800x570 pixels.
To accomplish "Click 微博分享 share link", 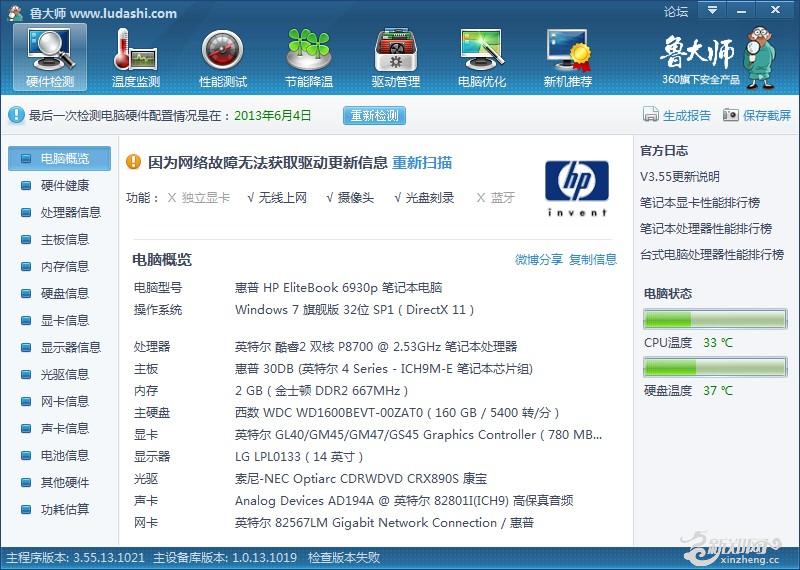I will [539, 259].
